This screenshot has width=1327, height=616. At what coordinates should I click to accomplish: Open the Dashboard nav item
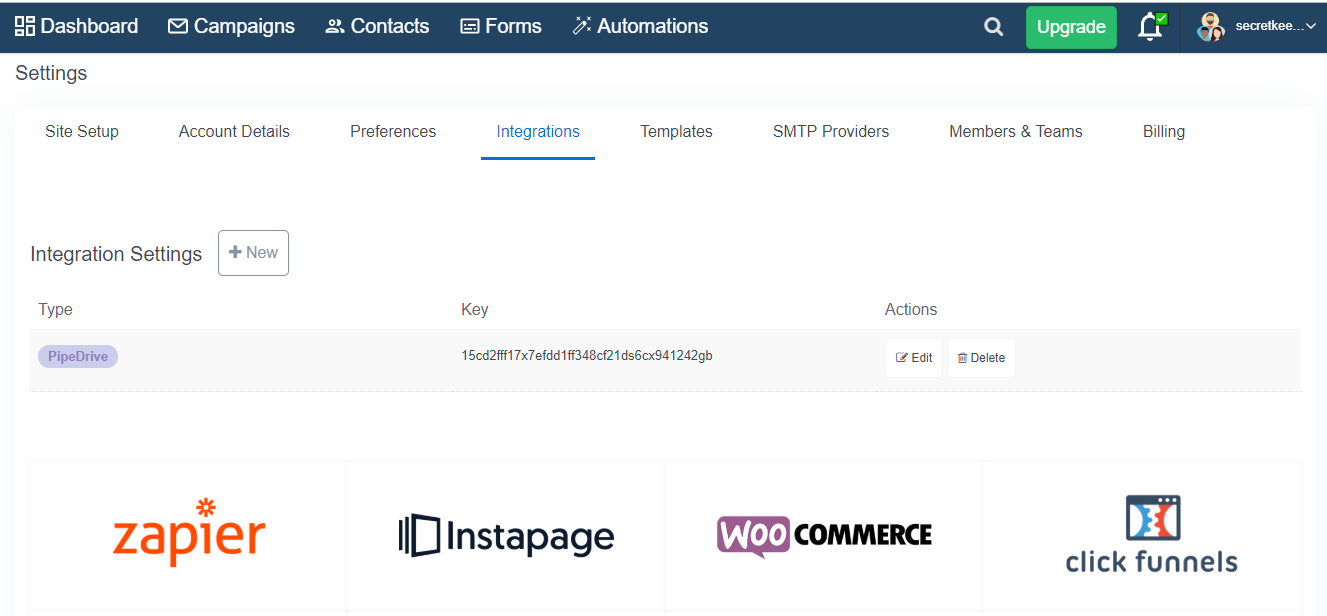(x=76, y=27)
